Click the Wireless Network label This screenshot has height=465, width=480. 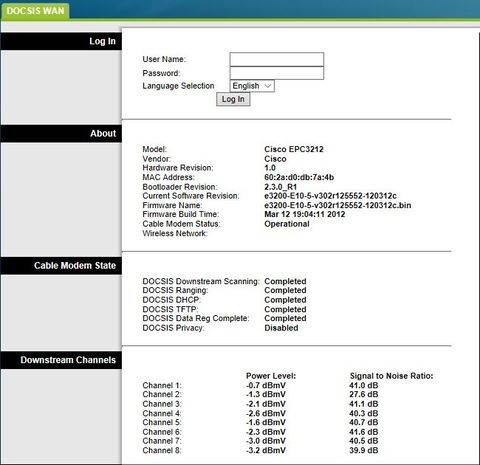click(x=175, y=233)
